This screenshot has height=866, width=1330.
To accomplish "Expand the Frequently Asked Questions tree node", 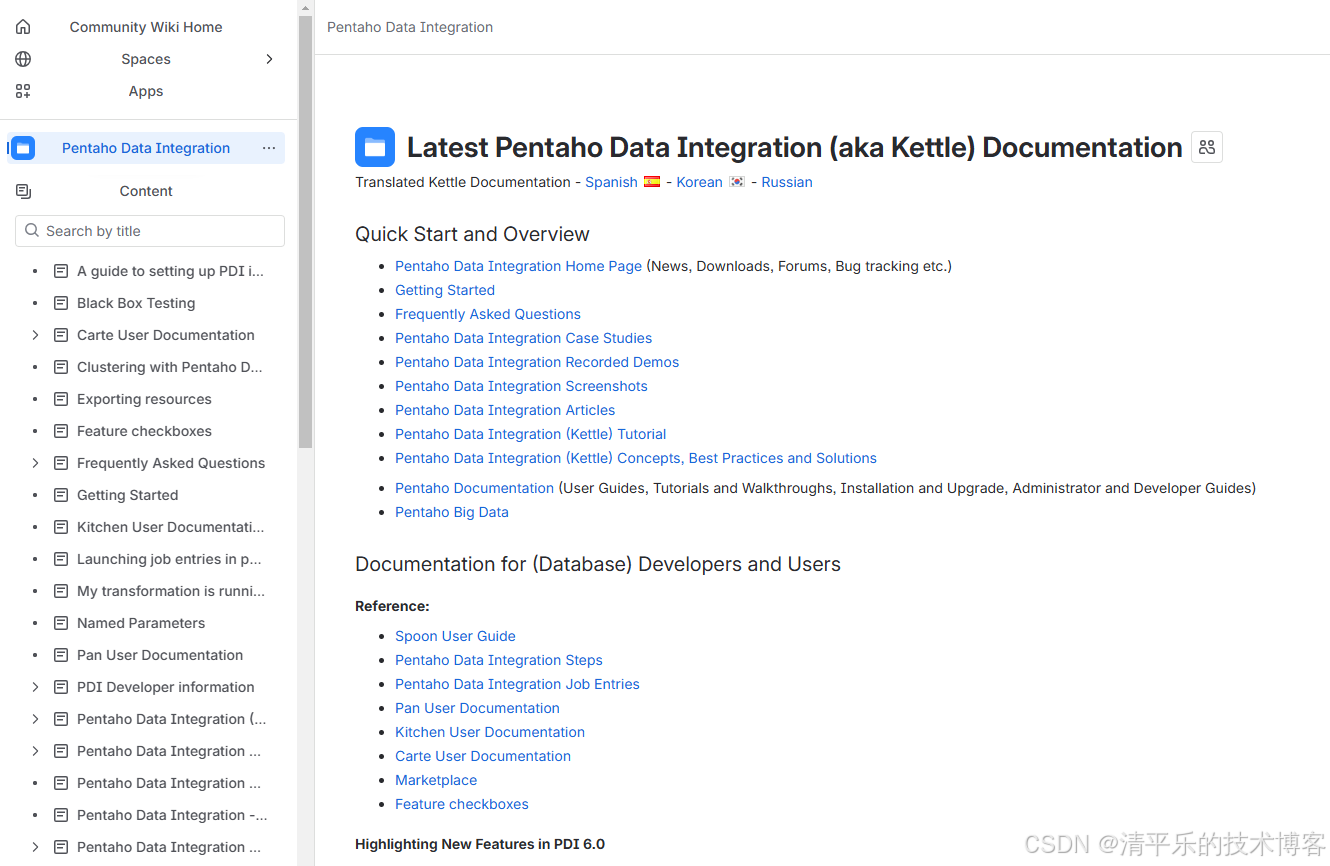I will point(35,463).
